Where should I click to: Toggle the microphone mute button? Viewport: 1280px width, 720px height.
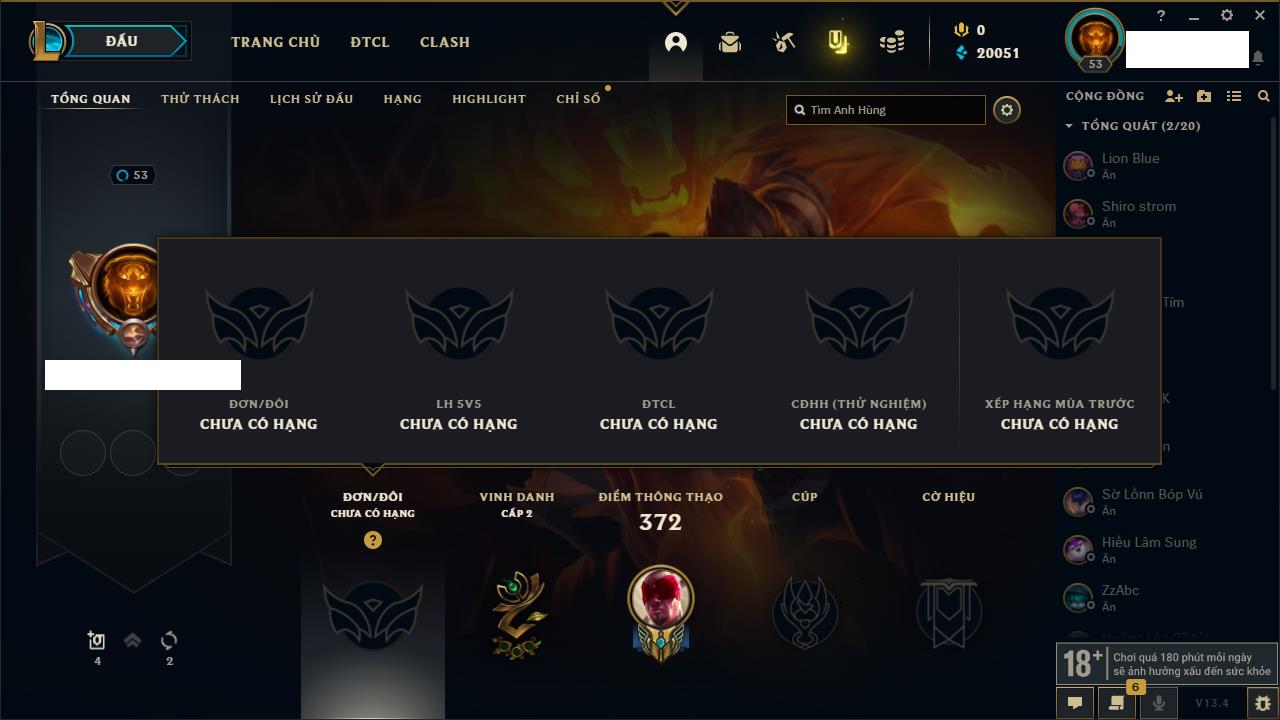point(1158,703)
